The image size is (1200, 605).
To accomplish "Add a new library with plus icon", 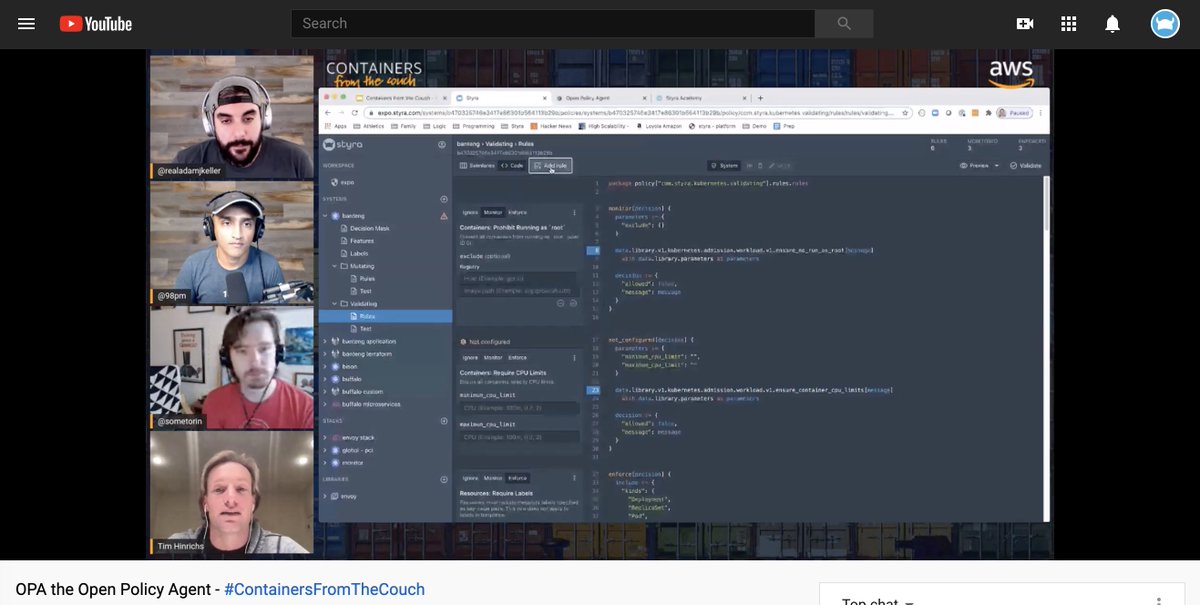I will click(x=444, y=479).
